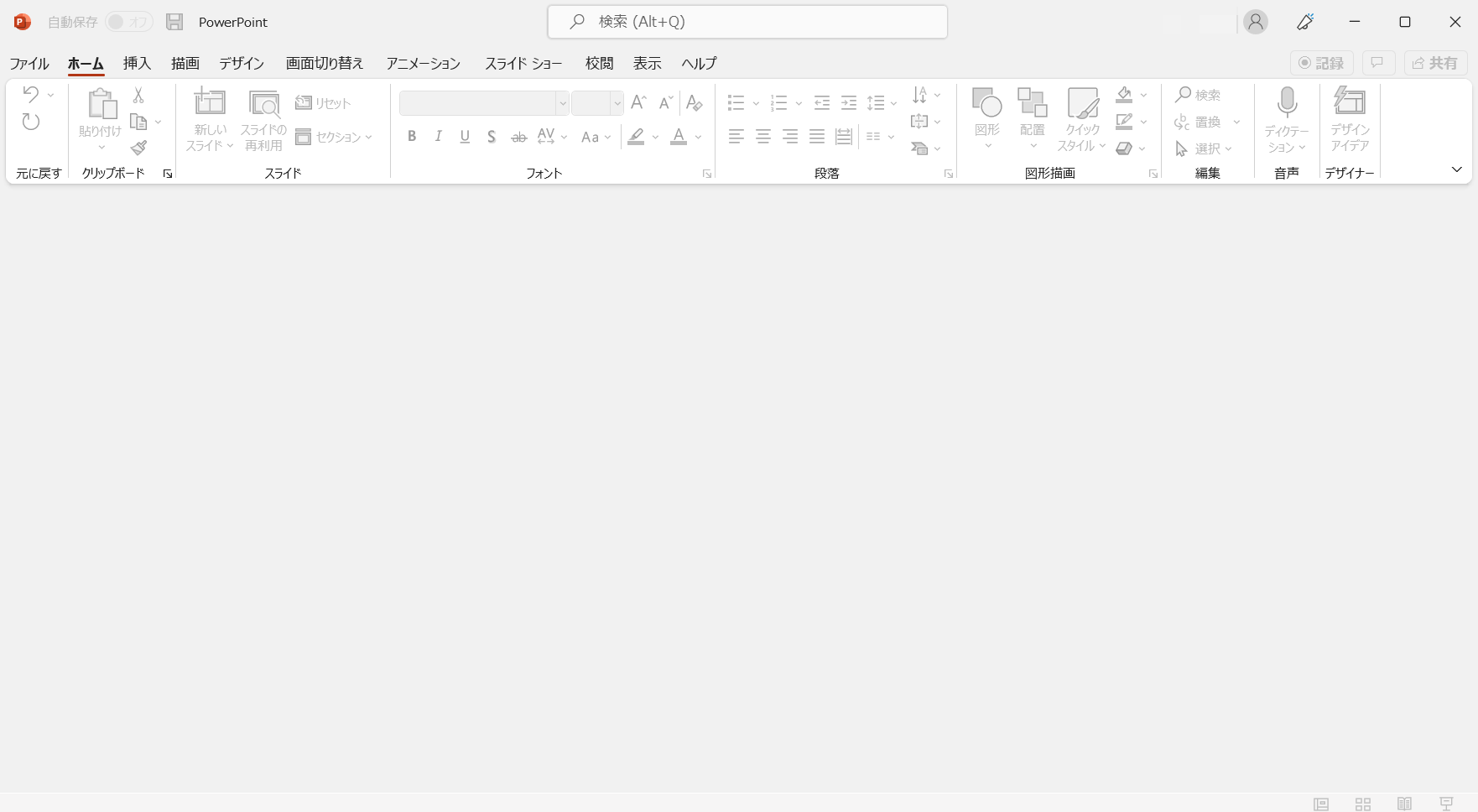1478x812 pixels.
Task: Increase font size with the A icon
Action: pyautogui.click(x=638, y=102)
